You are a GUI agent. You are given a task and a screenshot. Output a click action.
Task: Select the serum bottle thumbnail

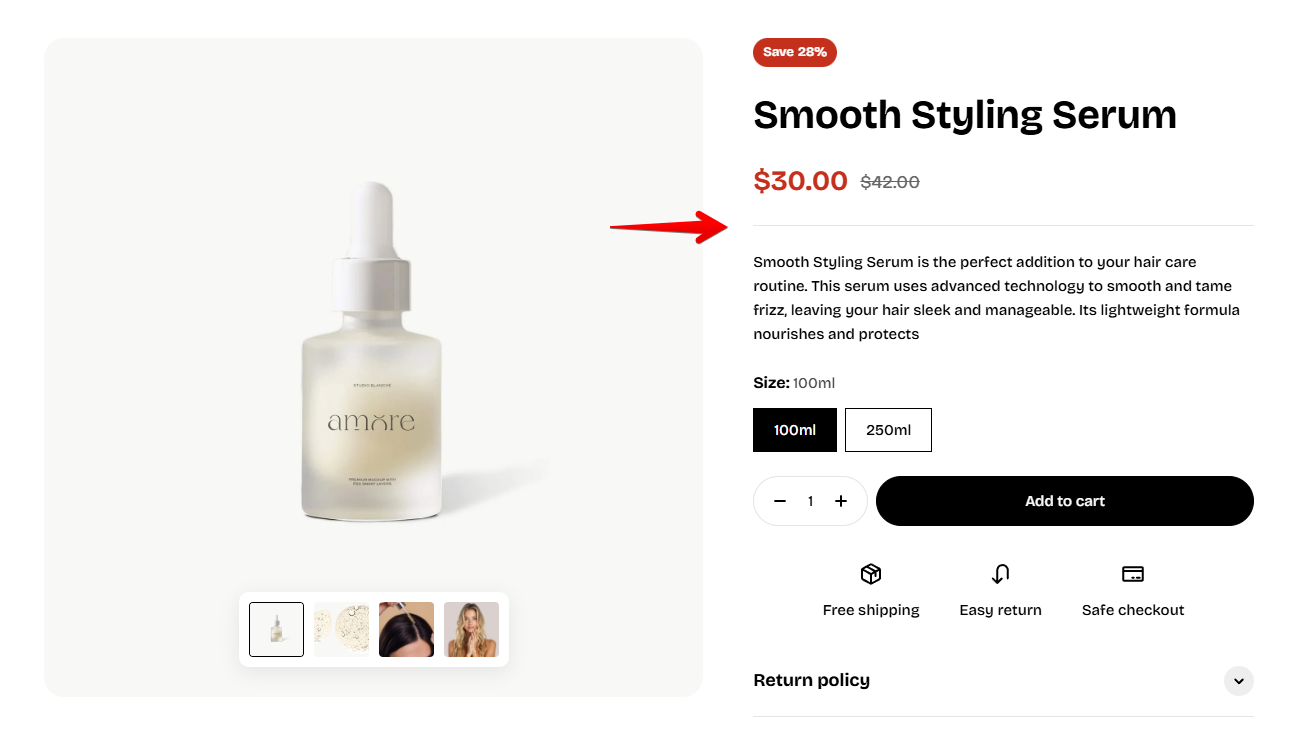(x=276, y=629)
